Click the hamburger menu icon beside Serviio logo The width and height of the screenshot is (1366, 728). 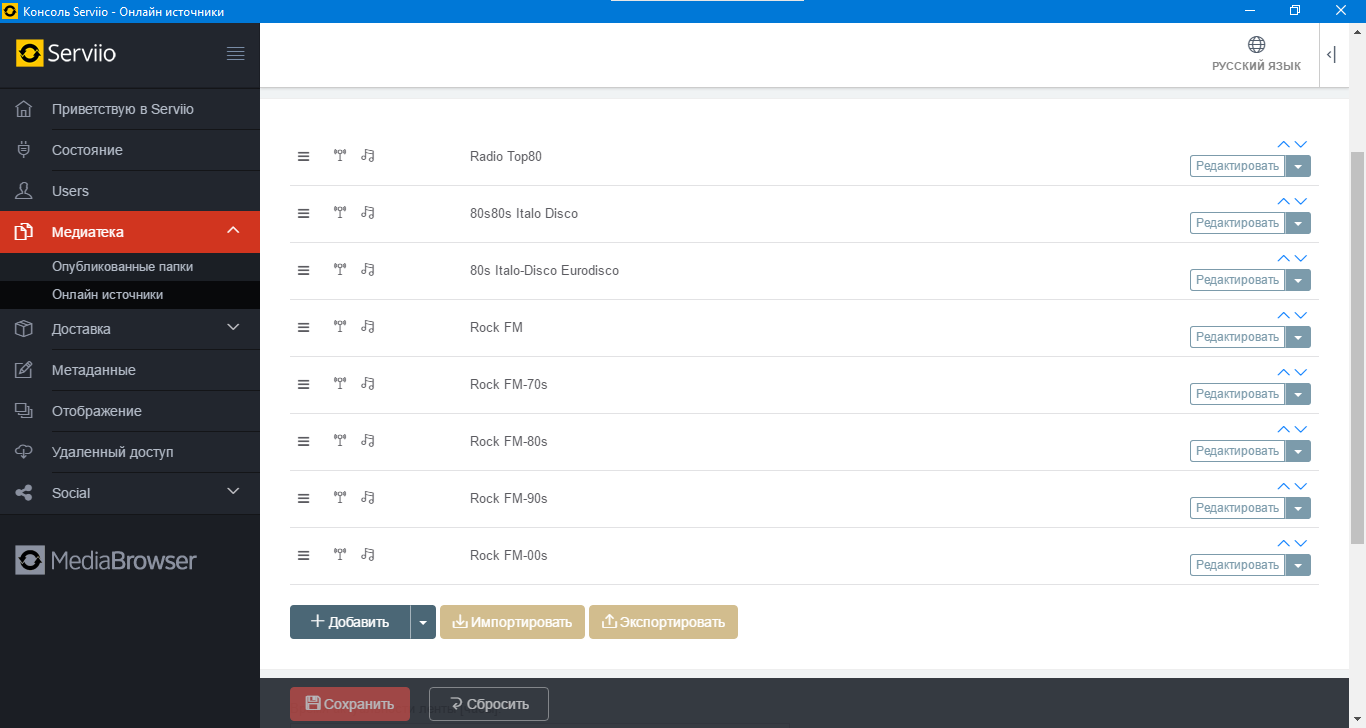[x=236, y=54]
